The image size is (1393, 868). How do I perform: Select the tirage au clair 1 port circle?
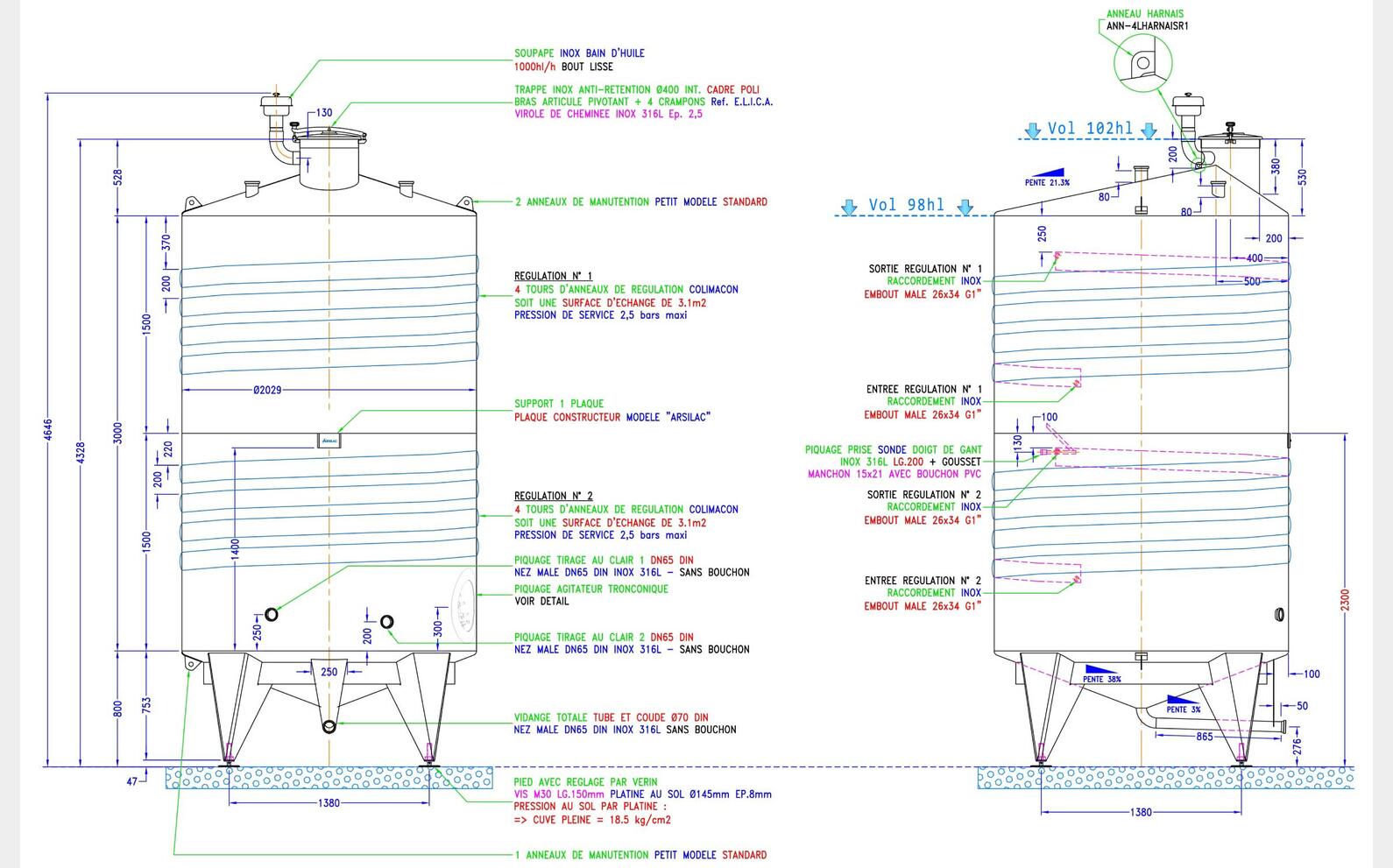272,614
